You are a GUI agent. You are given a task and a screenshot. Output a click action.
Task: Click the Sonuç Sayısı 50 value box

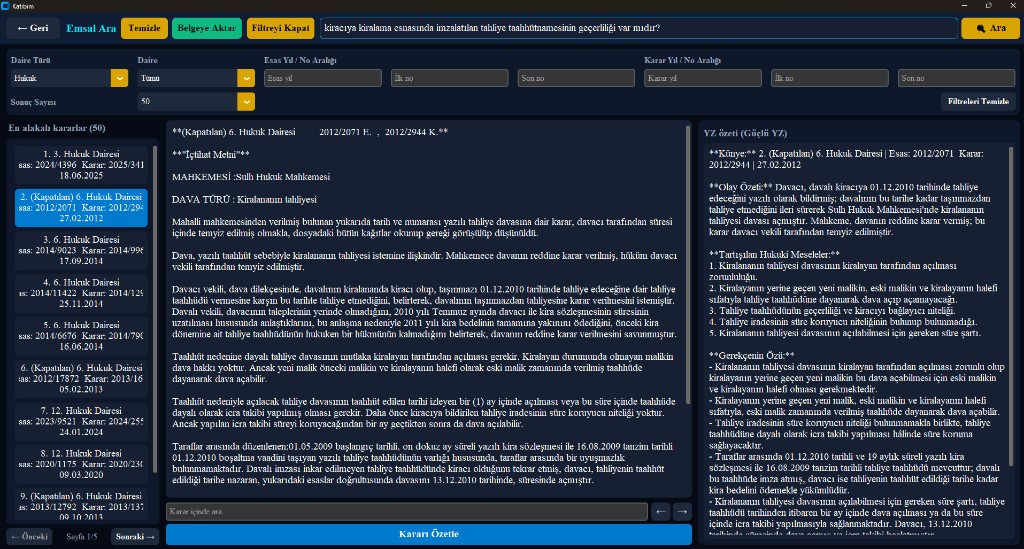point(187,102)
